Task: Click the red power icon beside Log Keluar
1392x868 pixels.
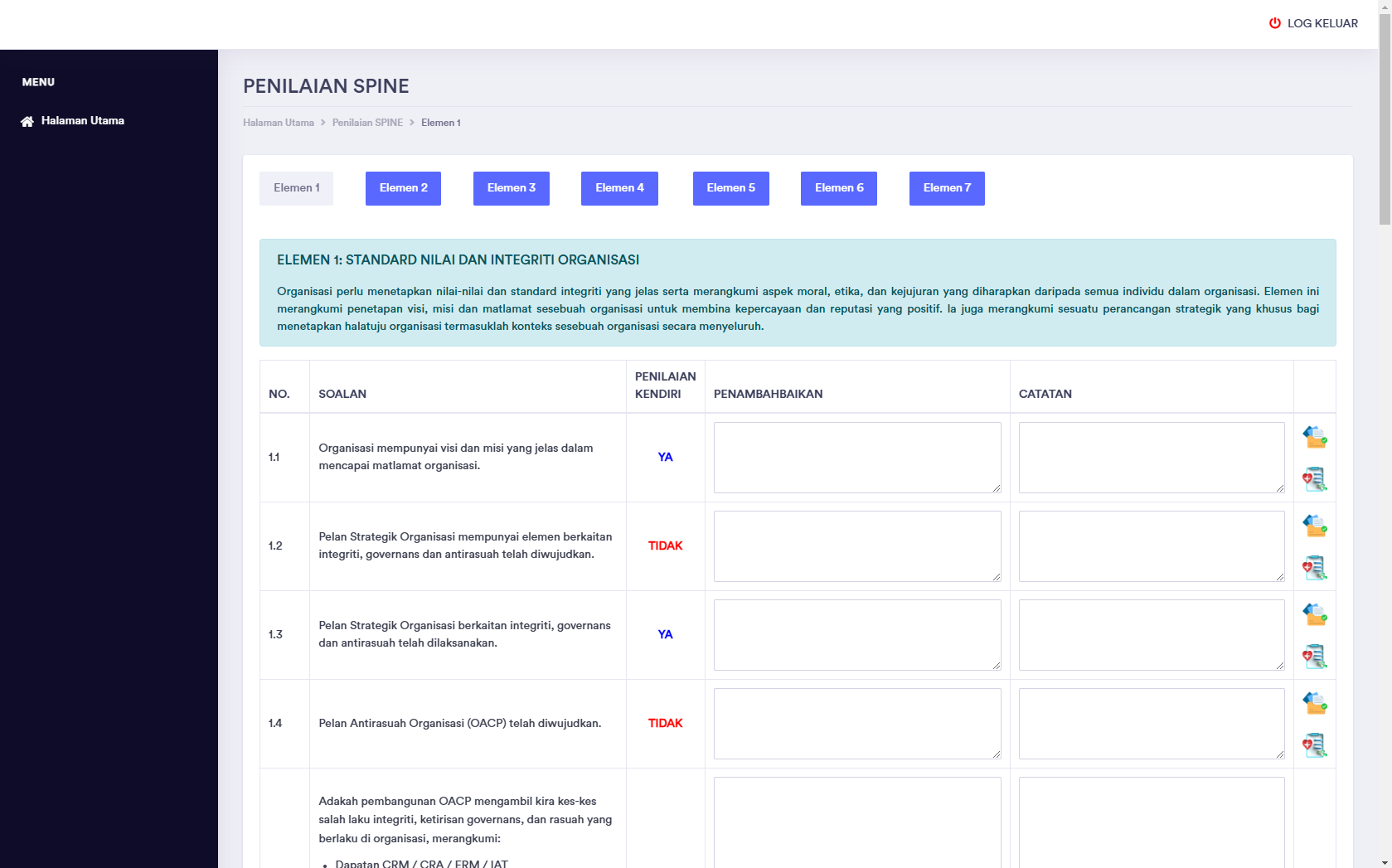Action: pos(1274,23)
